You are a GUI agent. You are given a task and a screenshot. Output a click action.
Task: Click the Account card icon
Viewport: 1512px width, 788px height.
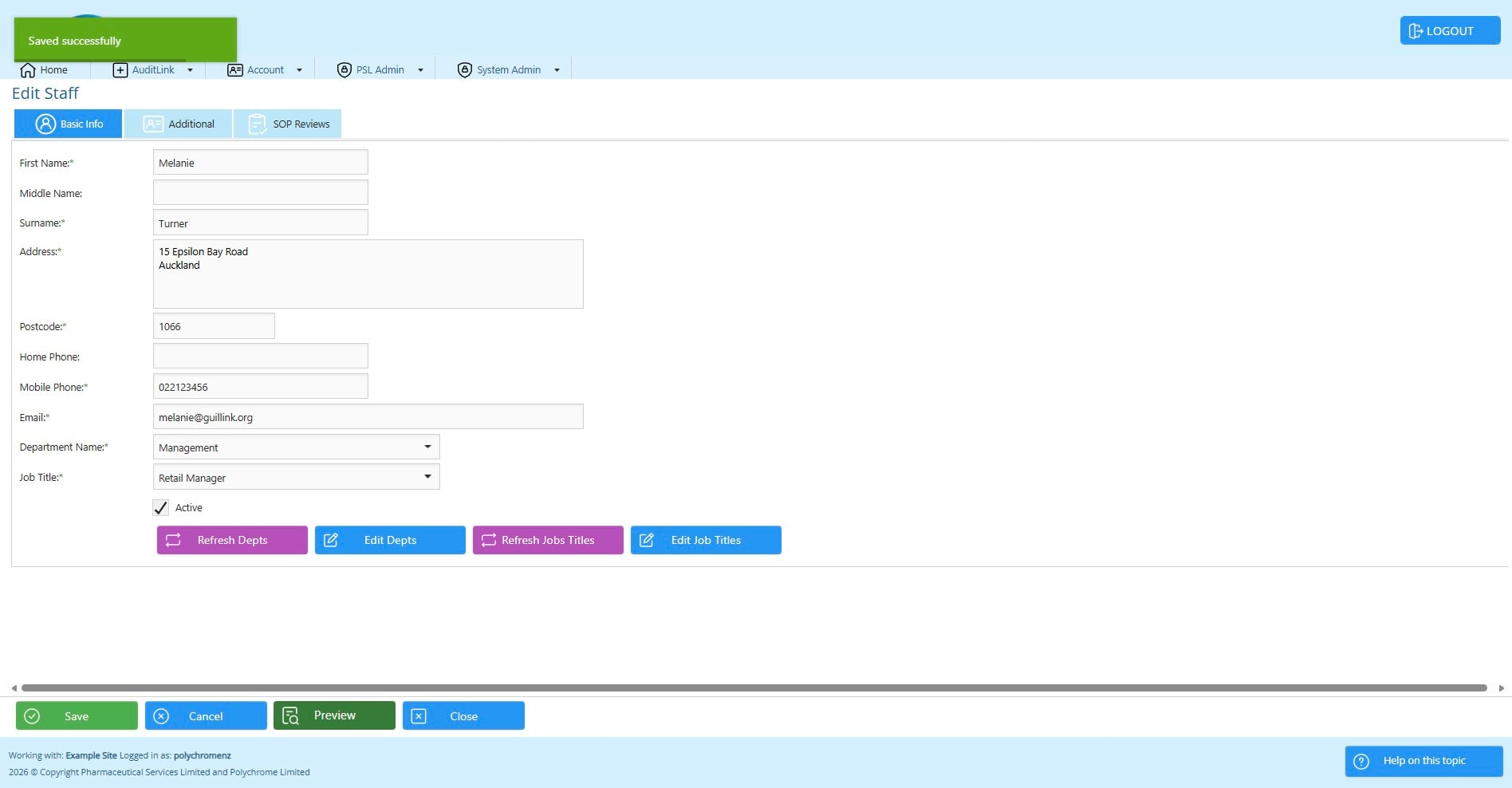(234, 70)
